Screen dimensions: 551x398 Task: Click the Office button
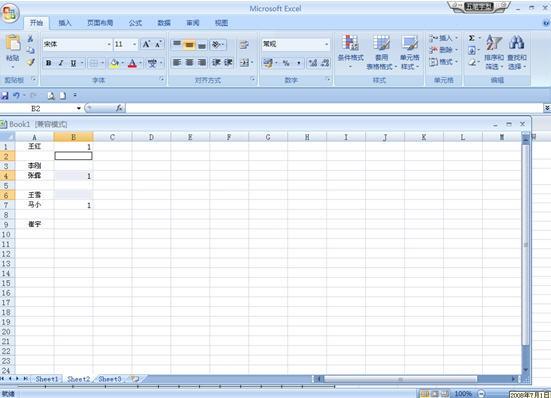click(9, 13)
